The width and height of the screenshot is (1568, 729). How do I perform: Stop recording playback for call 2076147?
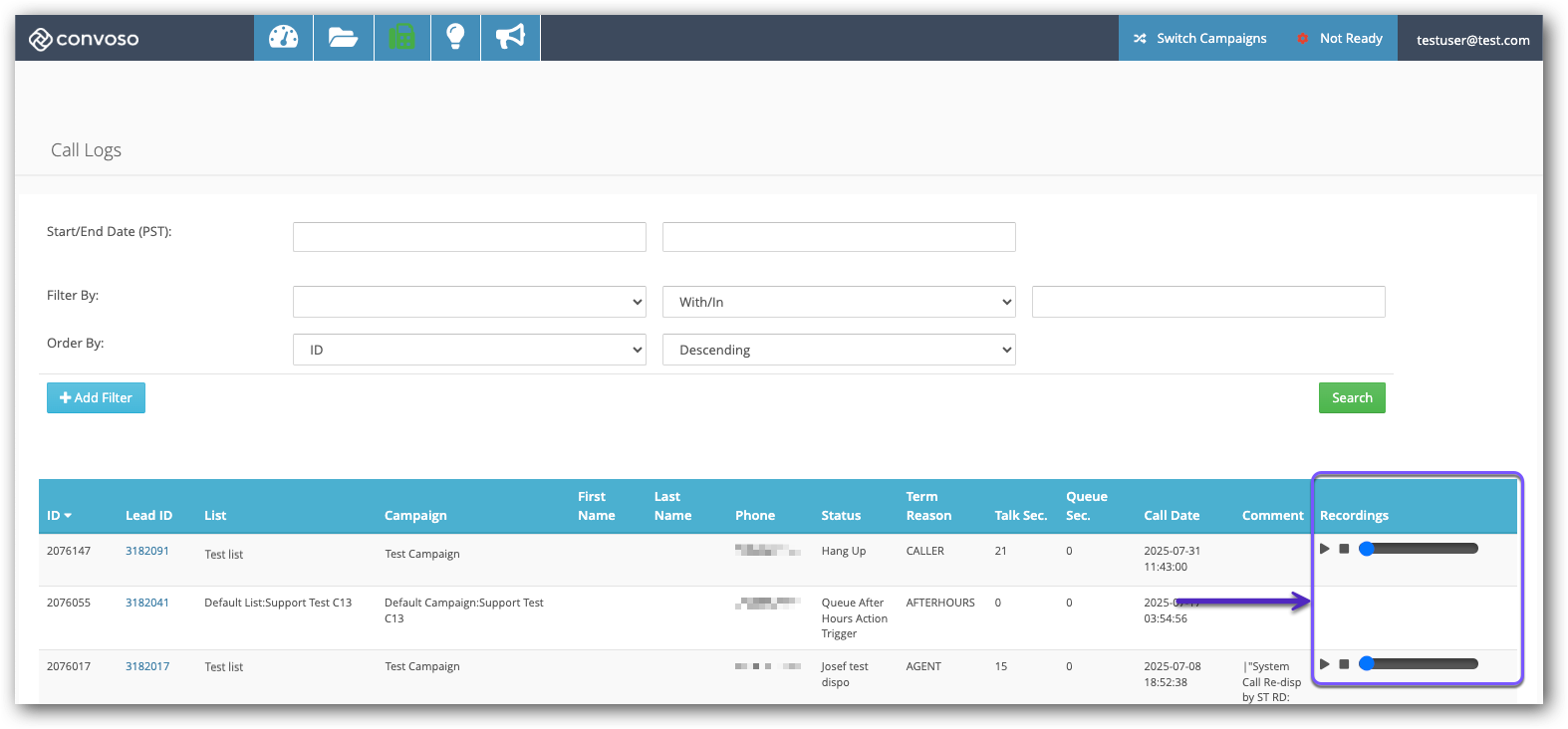coord(1344,549)
